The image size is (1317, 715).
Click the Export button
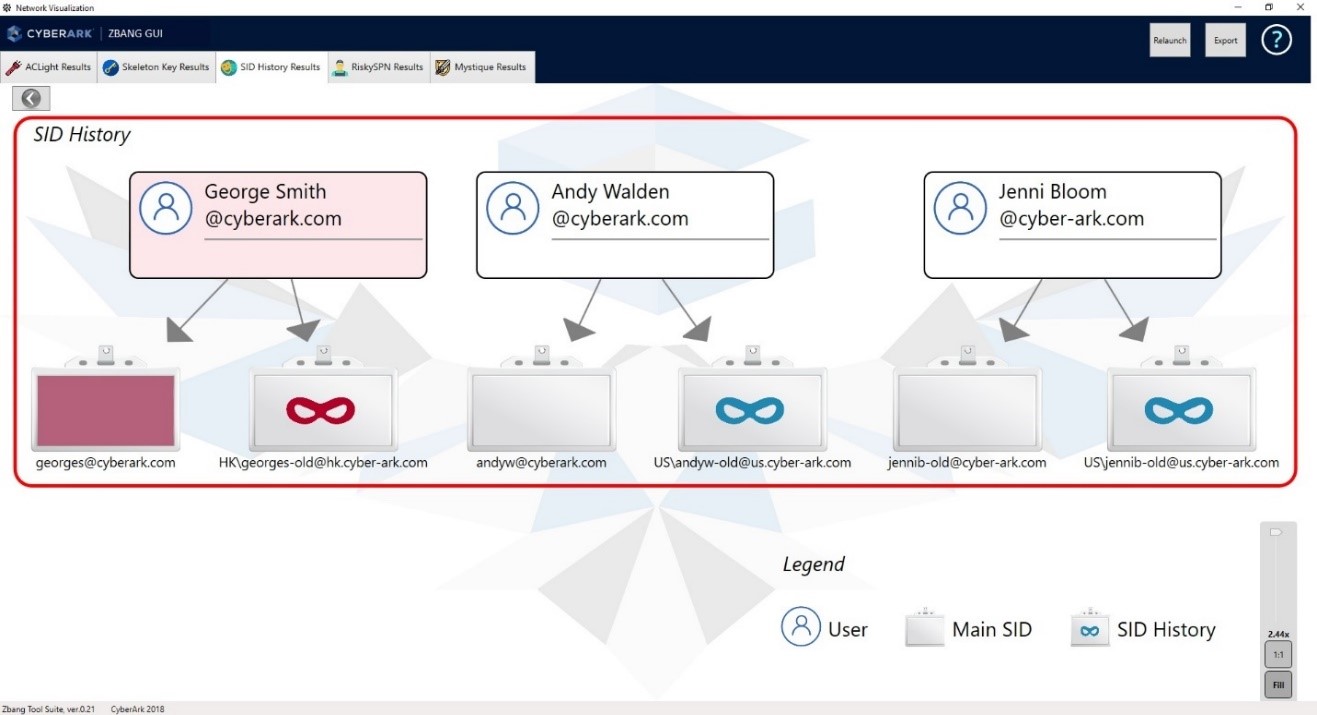pyautogui.click(x=1225, y=40)
